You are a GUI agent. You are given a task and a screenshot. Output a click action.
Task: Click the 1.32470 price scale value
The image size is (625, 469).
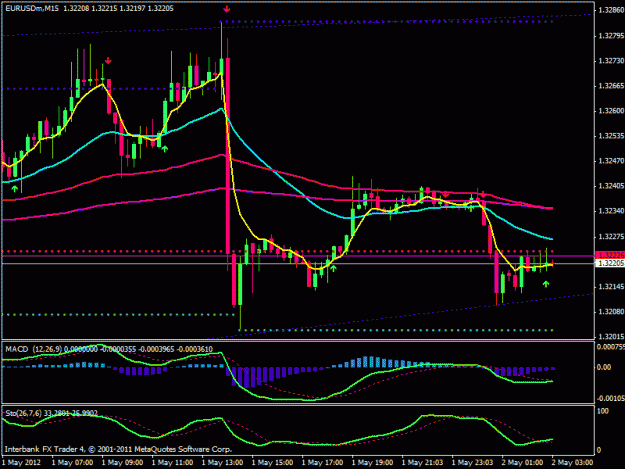tap(611, 161)
